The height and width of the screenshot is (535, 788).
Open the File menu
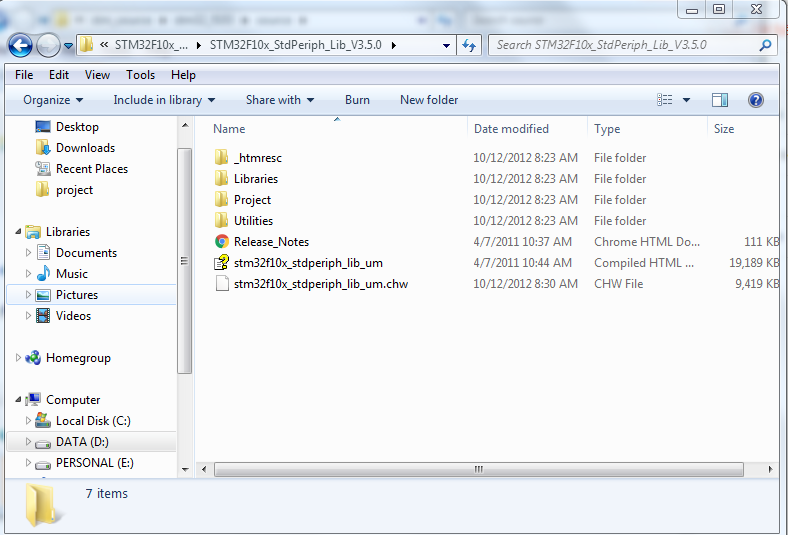click(x=24, y=75)
